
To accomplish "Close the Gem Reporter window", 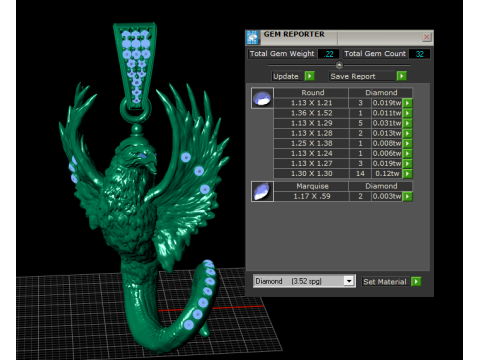I will pos(426,37).
